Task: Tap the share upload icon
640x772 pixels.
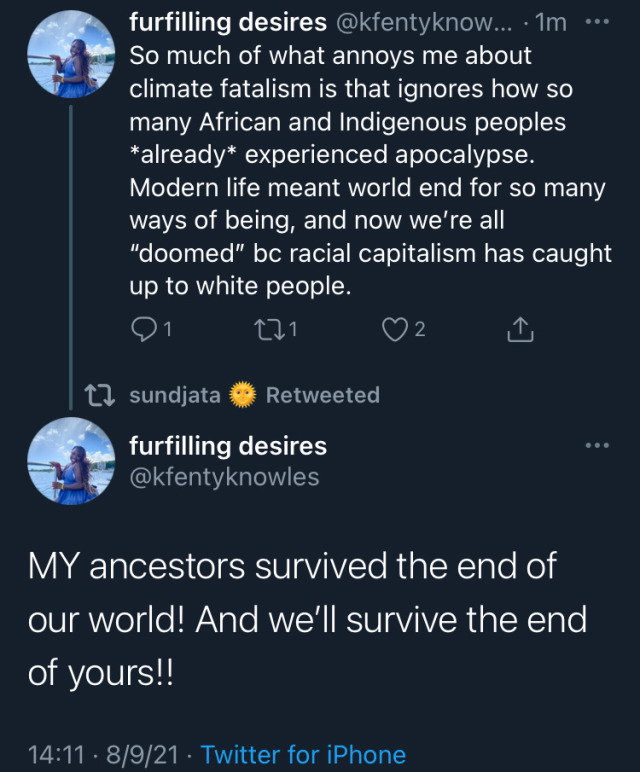Action: click(x=520, y=329)
